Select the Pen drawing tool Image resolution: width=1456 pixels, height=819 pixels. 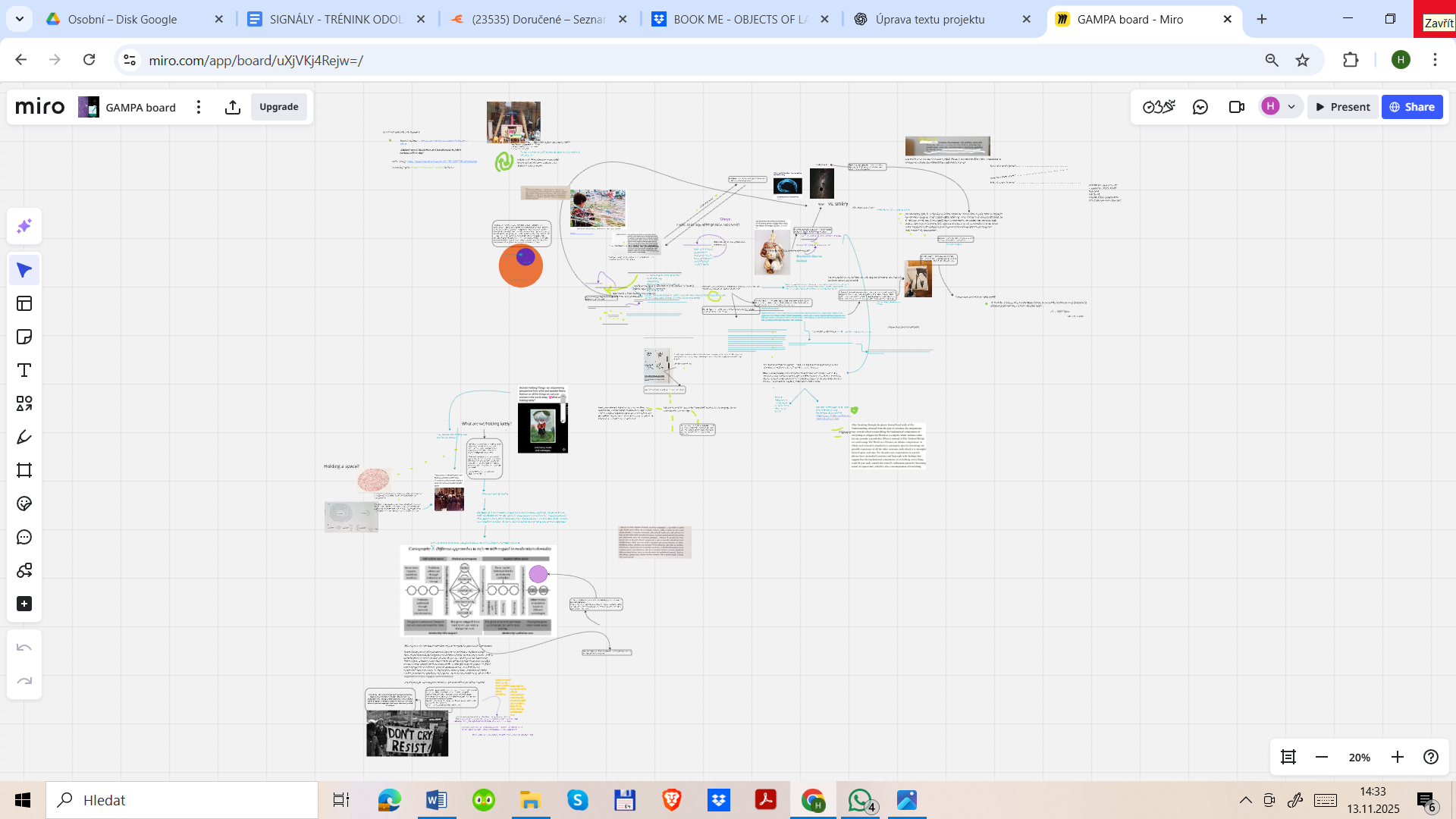pos(24,437)
